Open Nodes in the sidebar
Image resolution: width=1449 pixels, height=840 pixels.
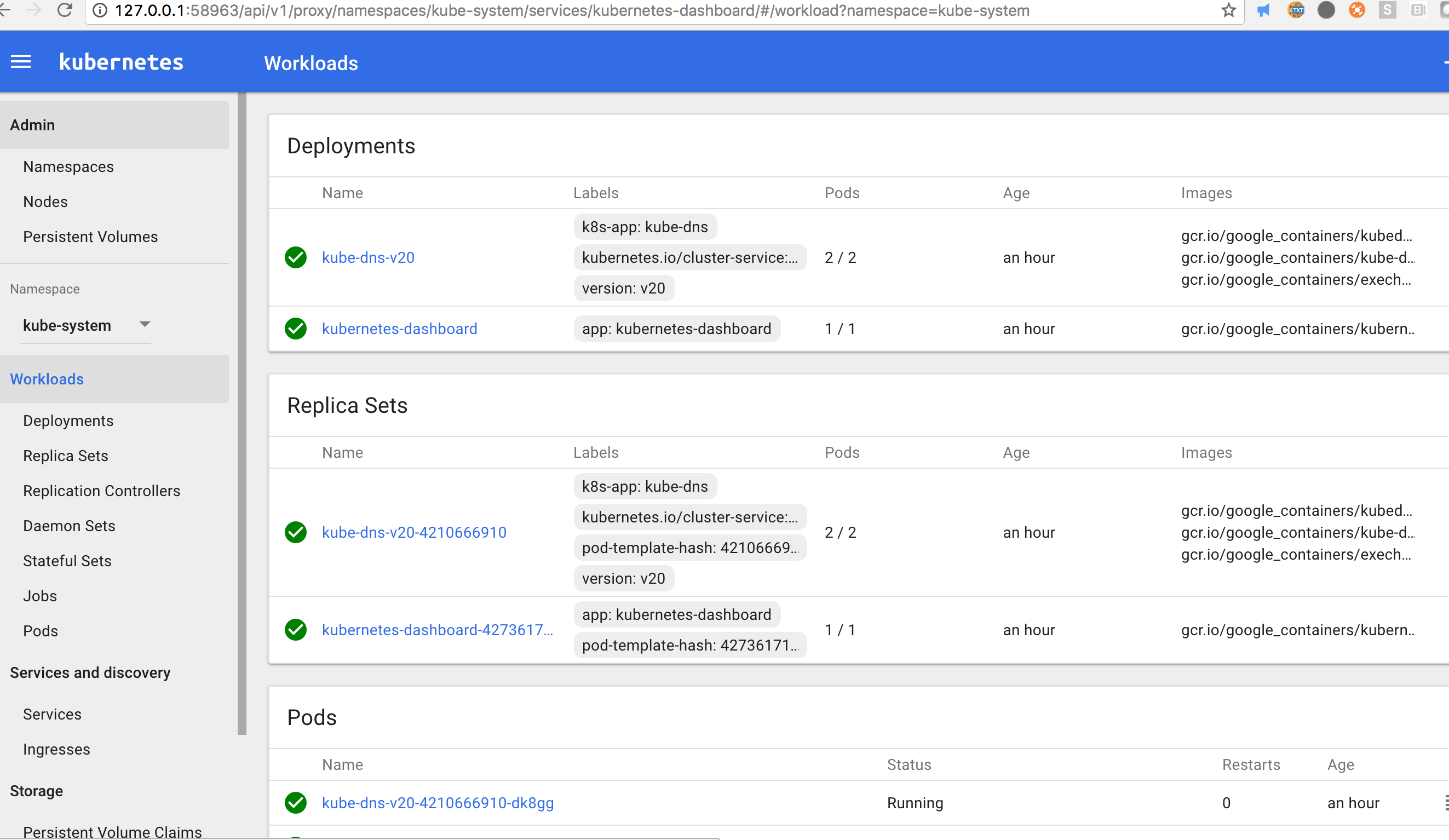click(x=45, y=202)
